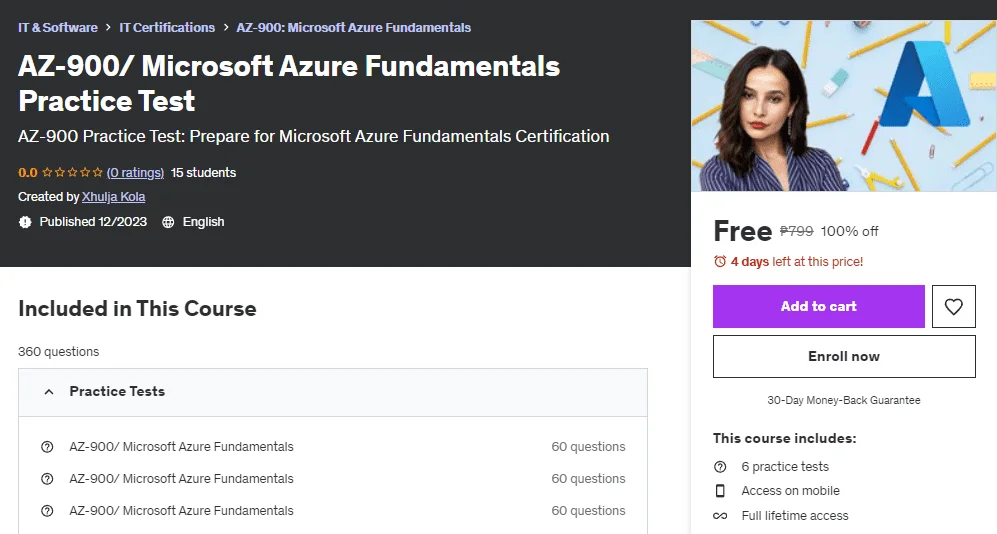Click the This course includes: heading
The width and height of the screenshot is (997, 534).
[785, 438]
